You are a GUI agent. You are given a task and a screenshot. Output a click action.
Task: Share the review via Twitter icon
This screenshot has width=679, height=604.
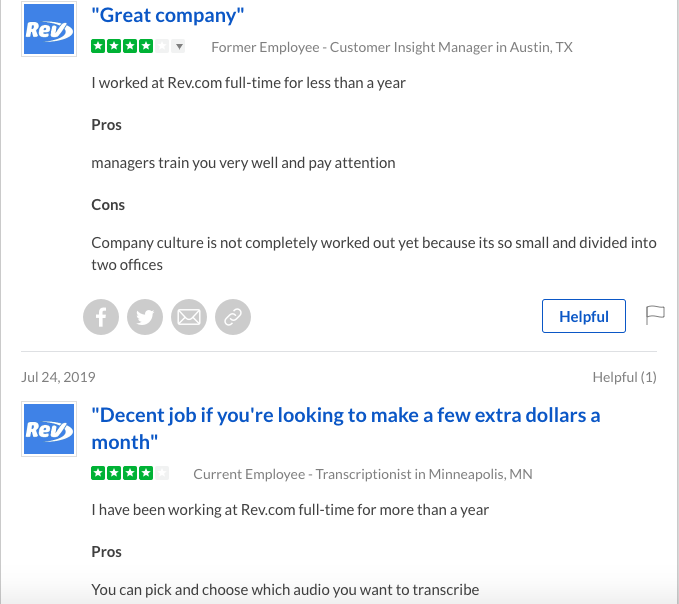145,317
